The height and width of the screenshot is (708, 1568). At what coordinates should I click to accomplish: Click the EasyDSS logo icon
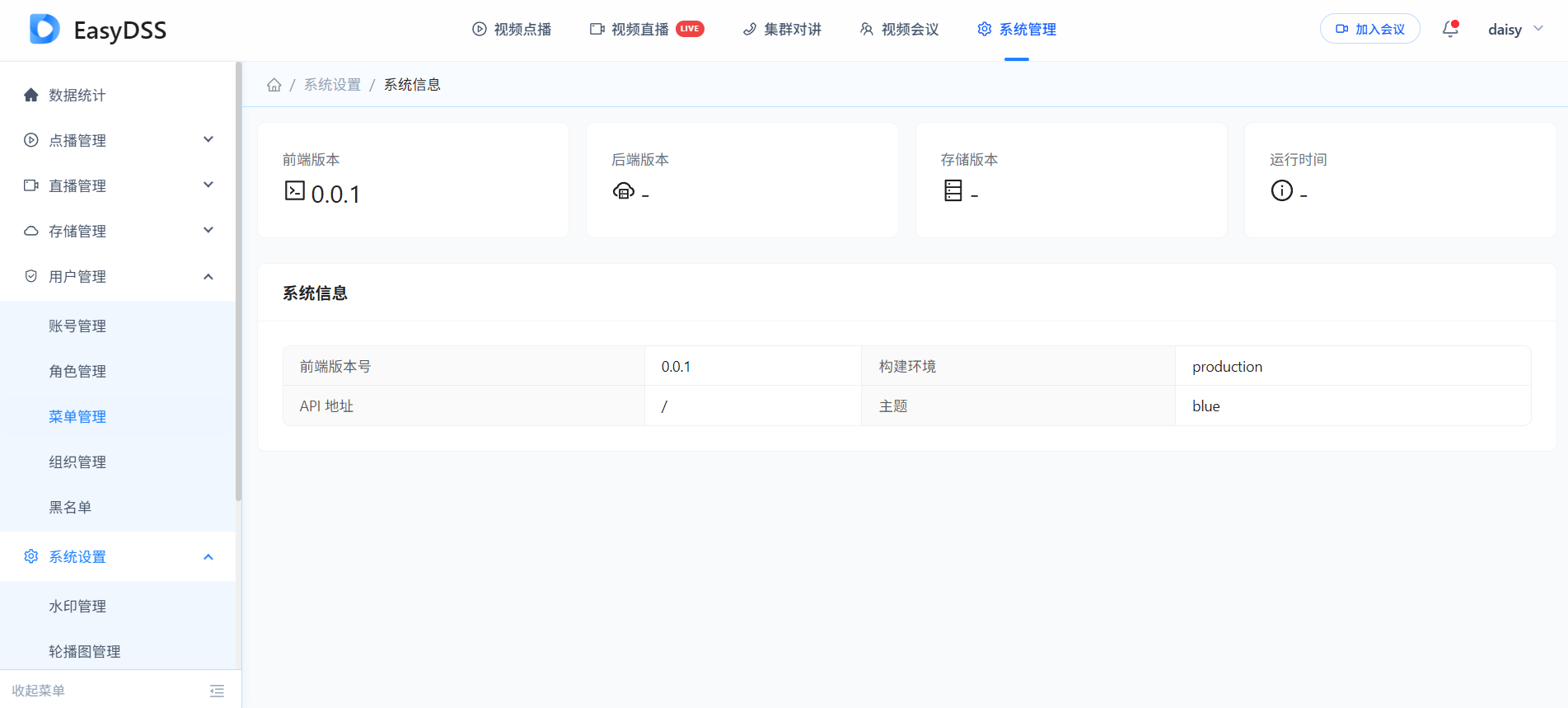click(44, 29)
